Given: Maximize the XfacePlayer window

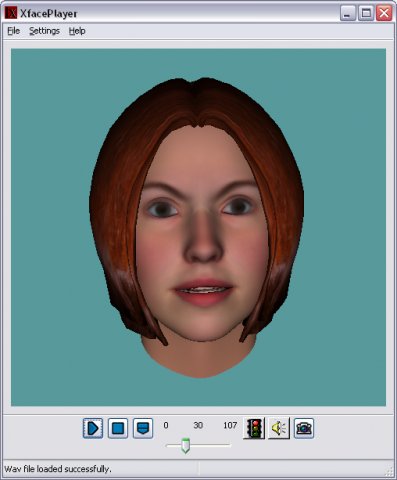Looking at the screenshot, I should pos(366,13).
